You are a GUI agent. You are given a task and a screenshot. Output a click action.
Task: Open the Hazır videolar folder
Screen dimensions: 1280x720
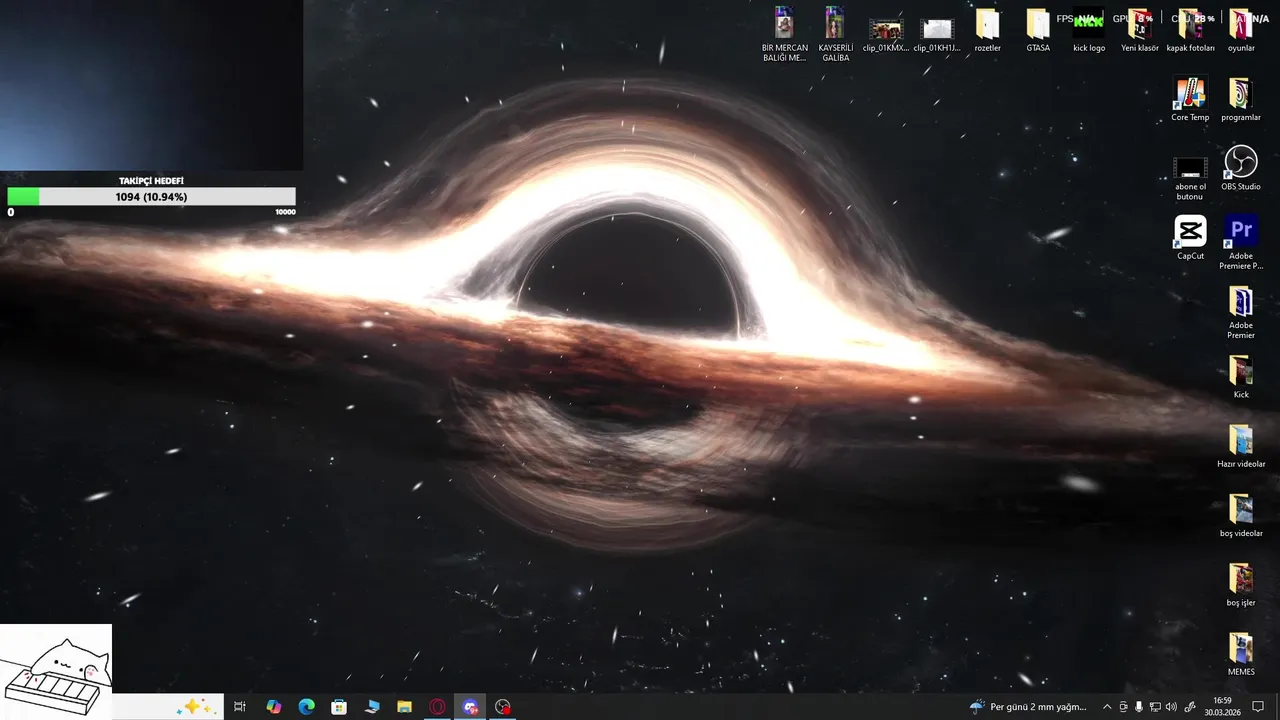pos(1241,446)
